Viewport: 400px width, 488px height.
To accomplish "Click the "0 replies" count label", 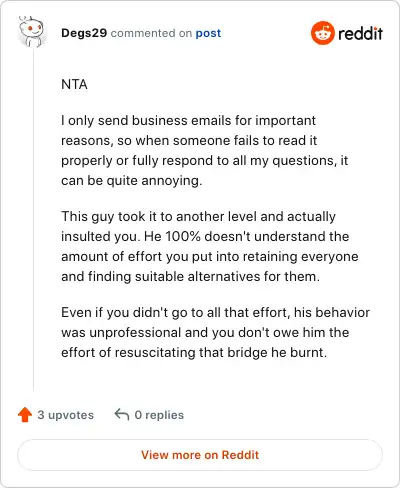I will pos(159,415).
